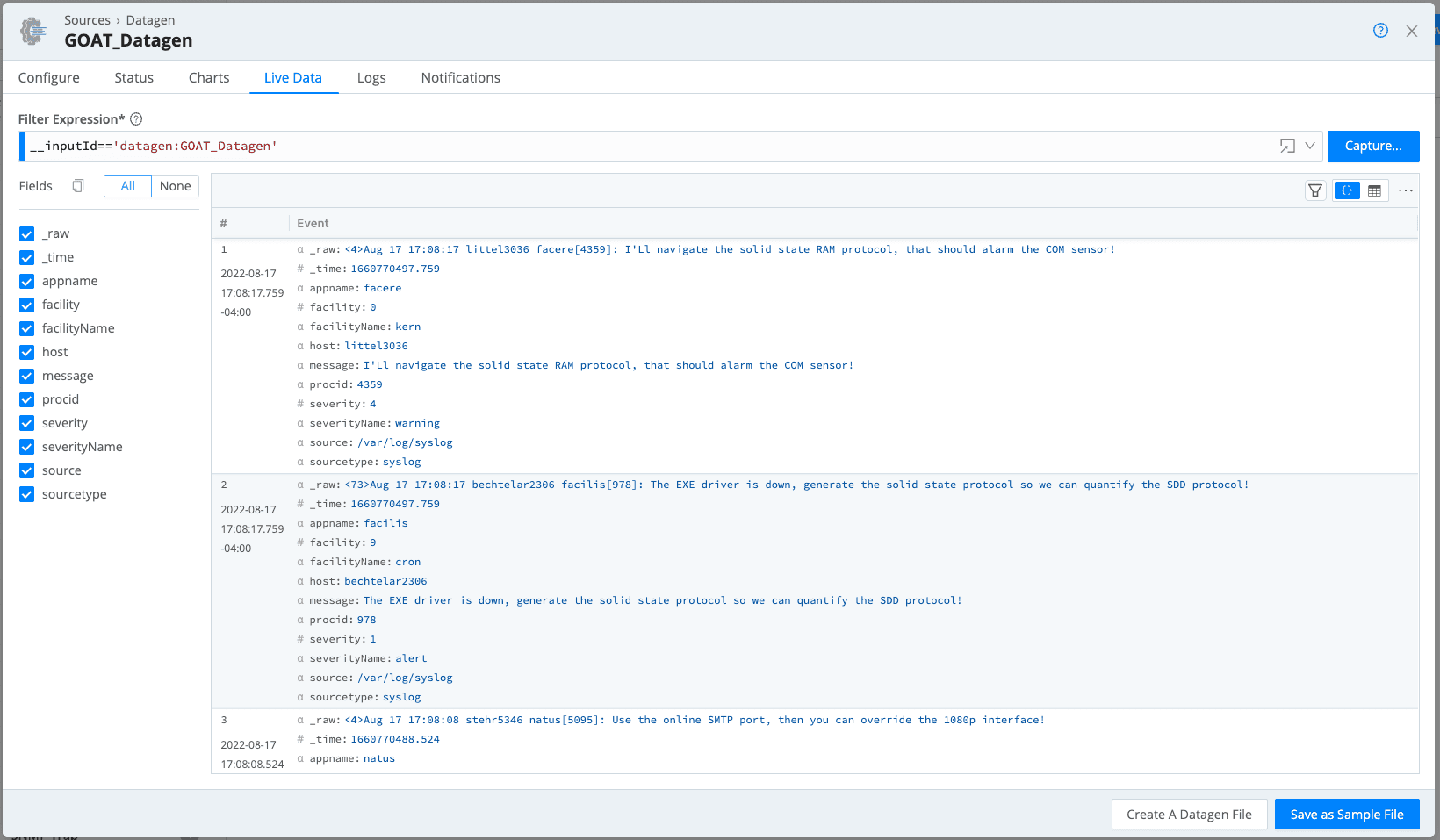The height and width of the screenshot is (840, 1440).
Task: Select None to deselect all fields
Action: coord(175,186)
